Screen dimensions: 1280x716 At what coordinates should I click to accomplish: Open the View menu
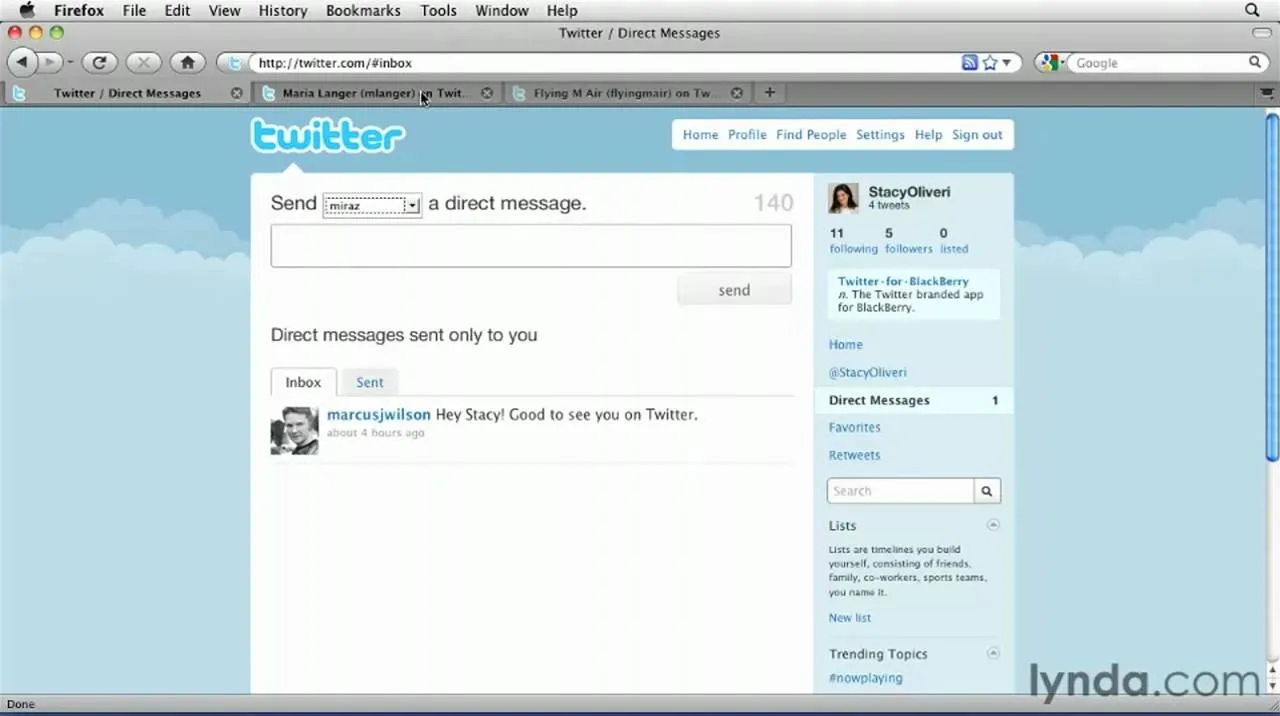coord(224,10)
